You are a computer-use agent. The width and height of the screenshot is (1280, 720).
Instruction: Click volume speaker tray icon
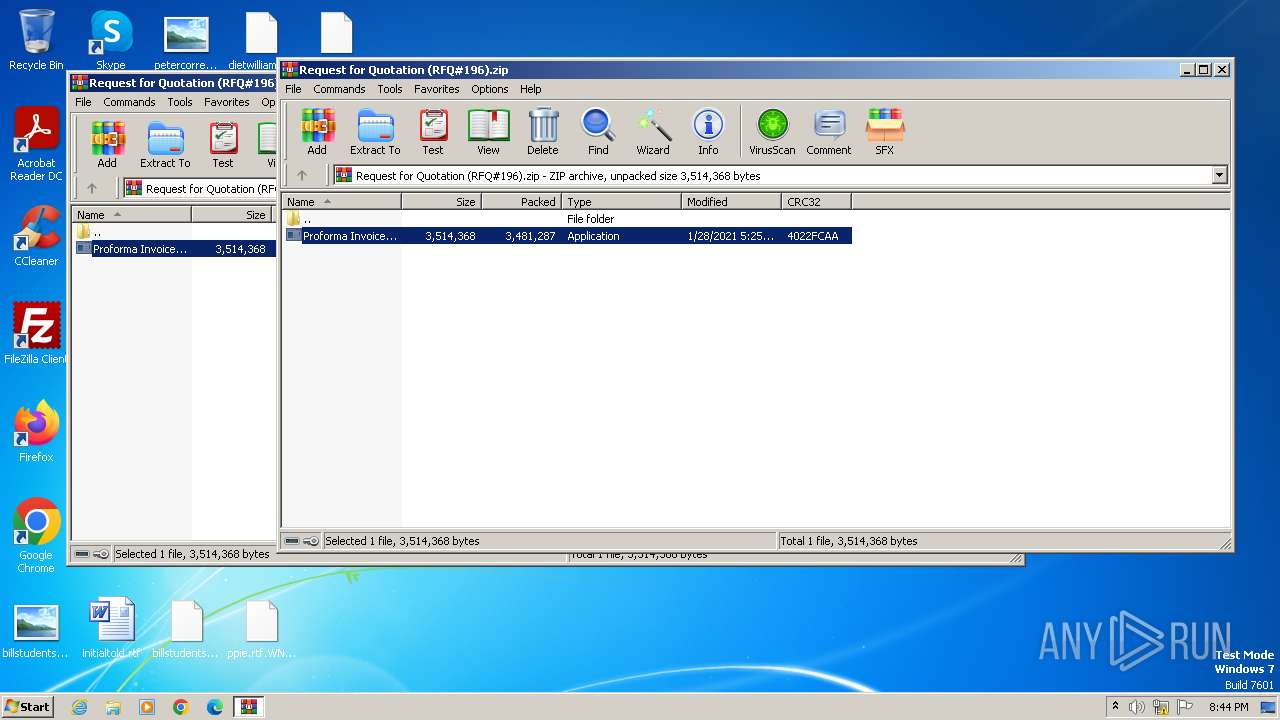(1137, 707)
